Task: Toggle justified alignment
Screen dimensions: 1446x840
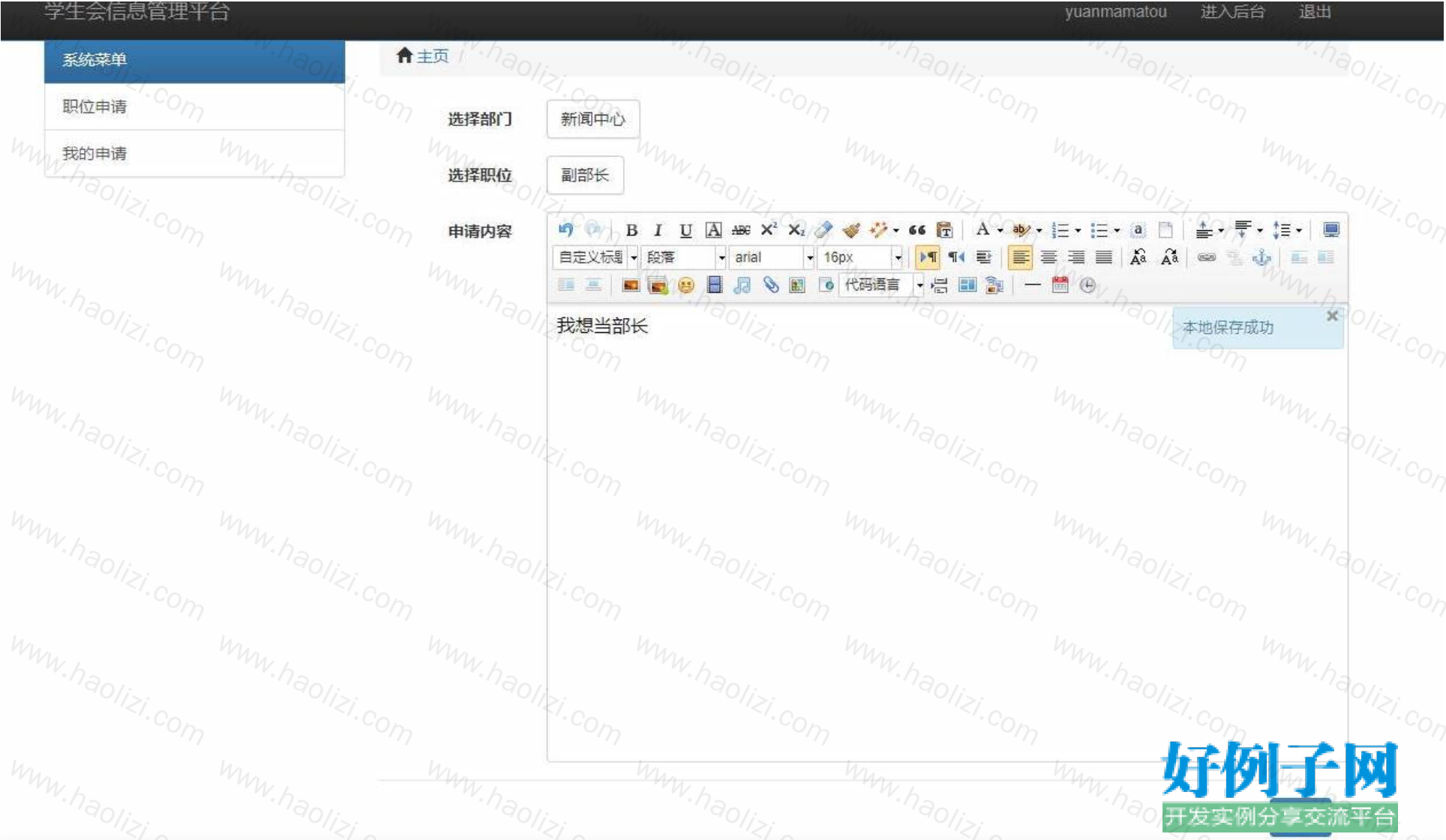Action: pyautogui.click(x=1104, y=257)
